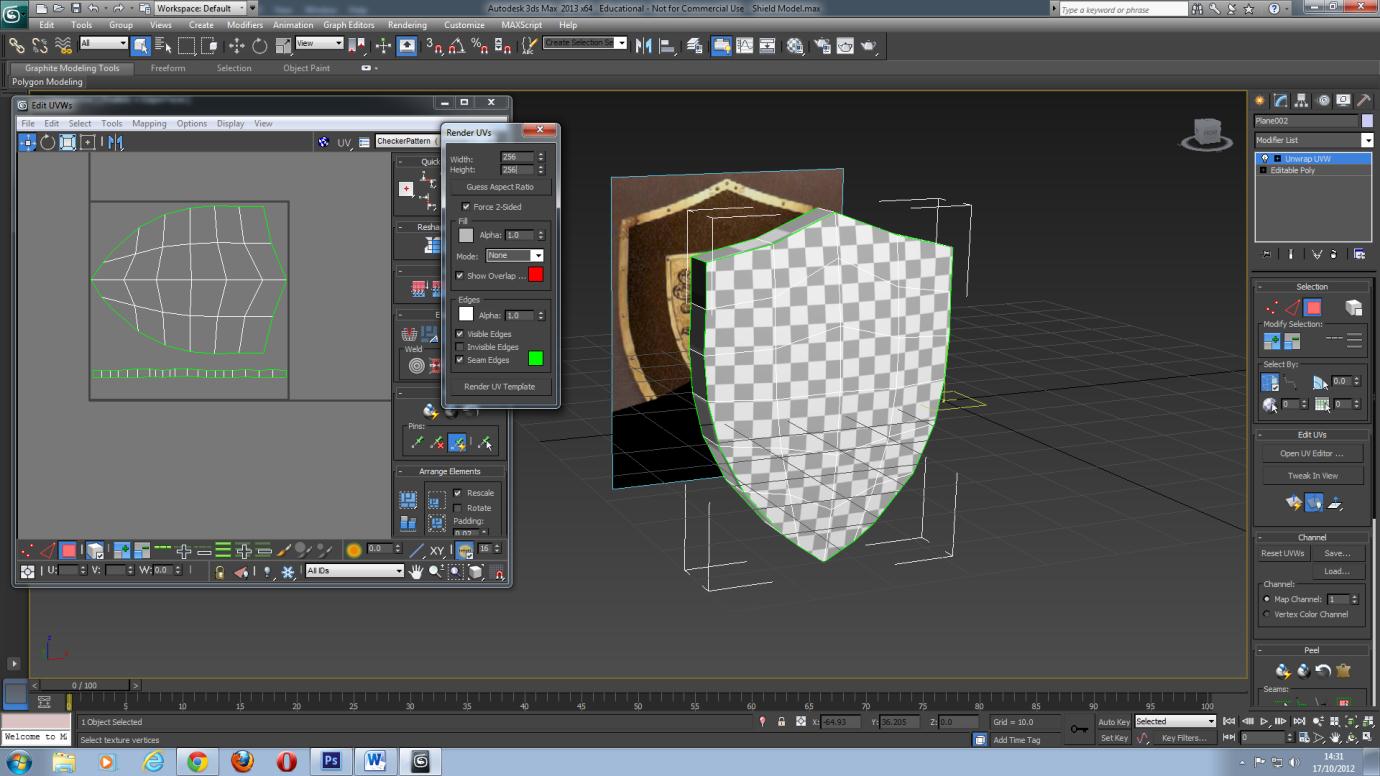Click Polygon selection icon in Selection rollout
The image size is (1380, 776).
point(1313,307)
